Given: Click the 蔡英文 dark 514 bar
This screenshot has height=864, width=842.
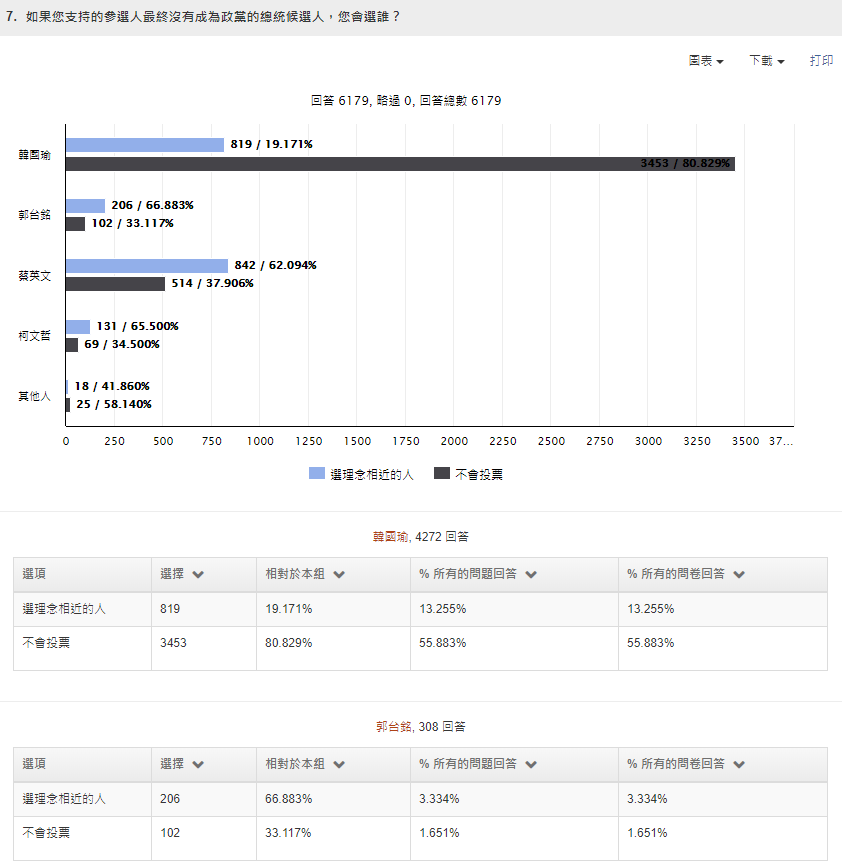Looking at the screenshot, I should pyautogui.click(x=115, y=284).
